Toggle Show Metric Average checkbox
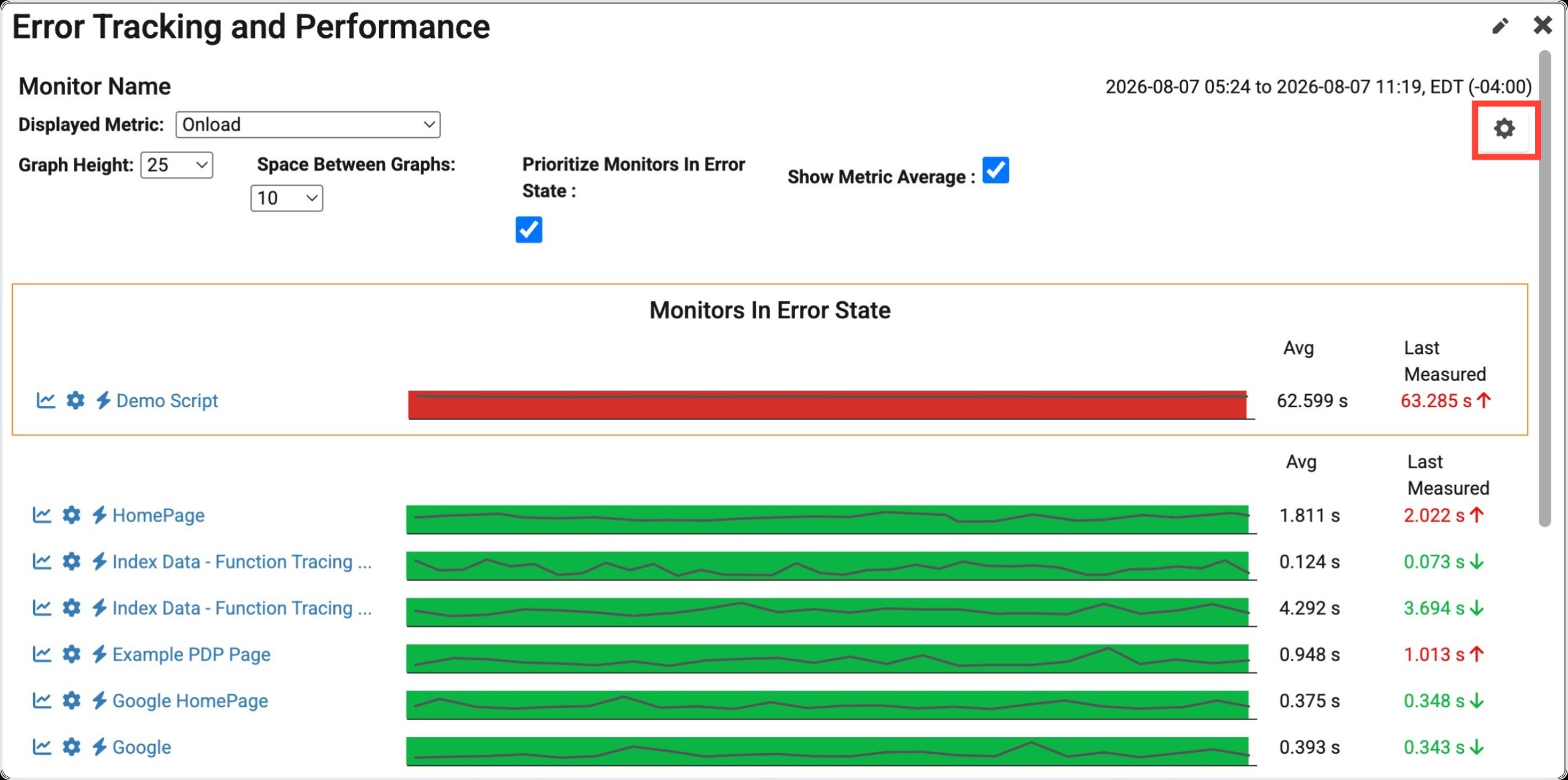Screen dimensions: 1568x780 click(995, 170)
